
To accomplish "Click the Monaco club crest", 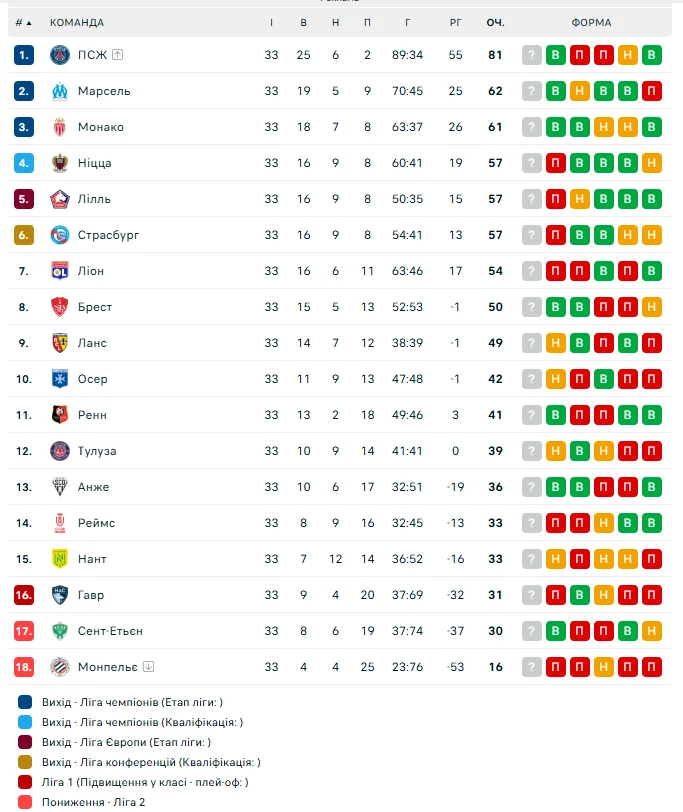I will (x=59, y=127).
